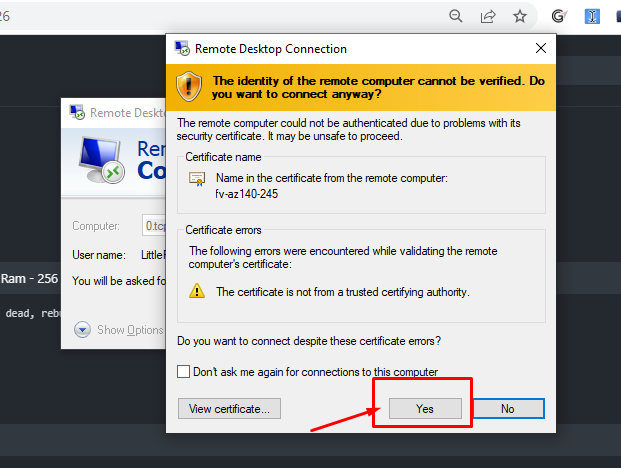
Task: Click "Do you want to connect despite these certificate errors?" text
Action: coord(309,341)
